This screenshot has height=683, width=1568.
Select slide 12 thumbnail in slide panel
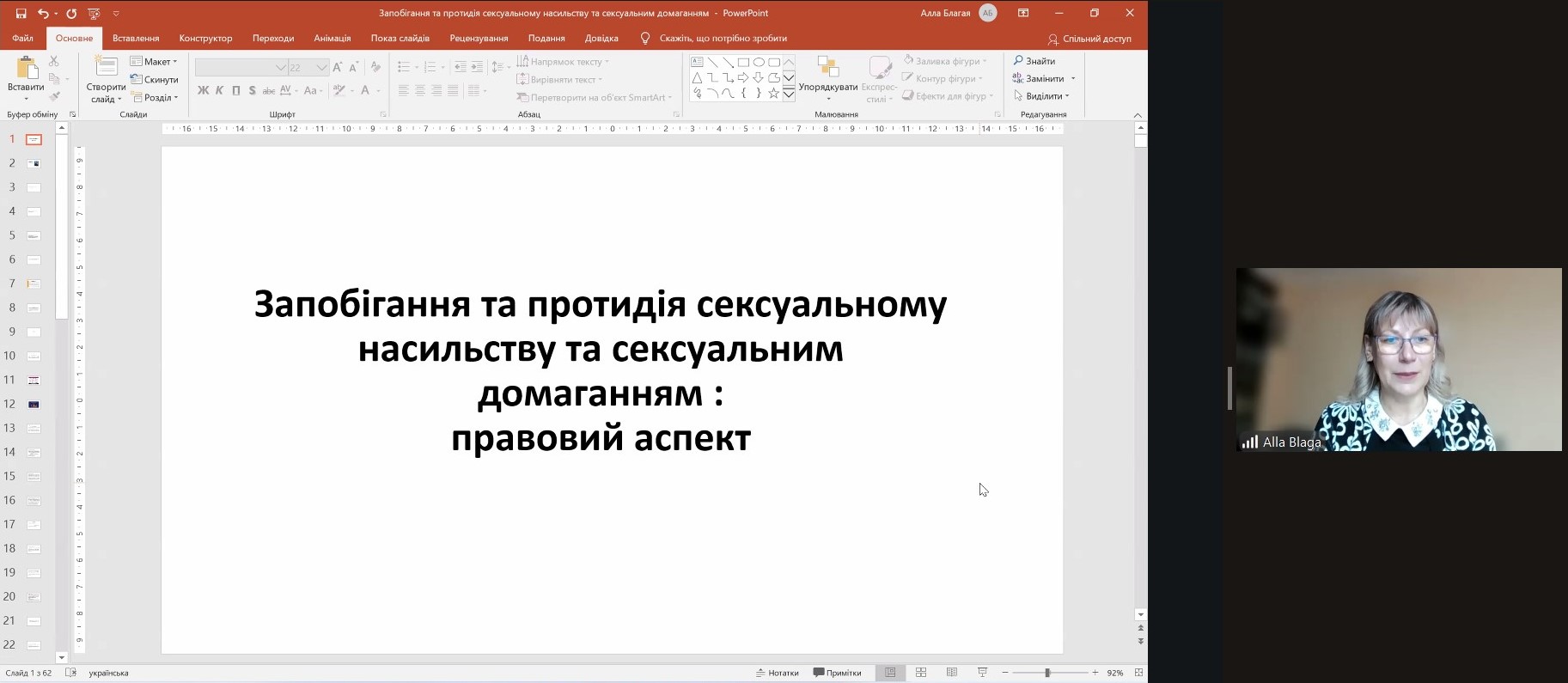point(34,404)
